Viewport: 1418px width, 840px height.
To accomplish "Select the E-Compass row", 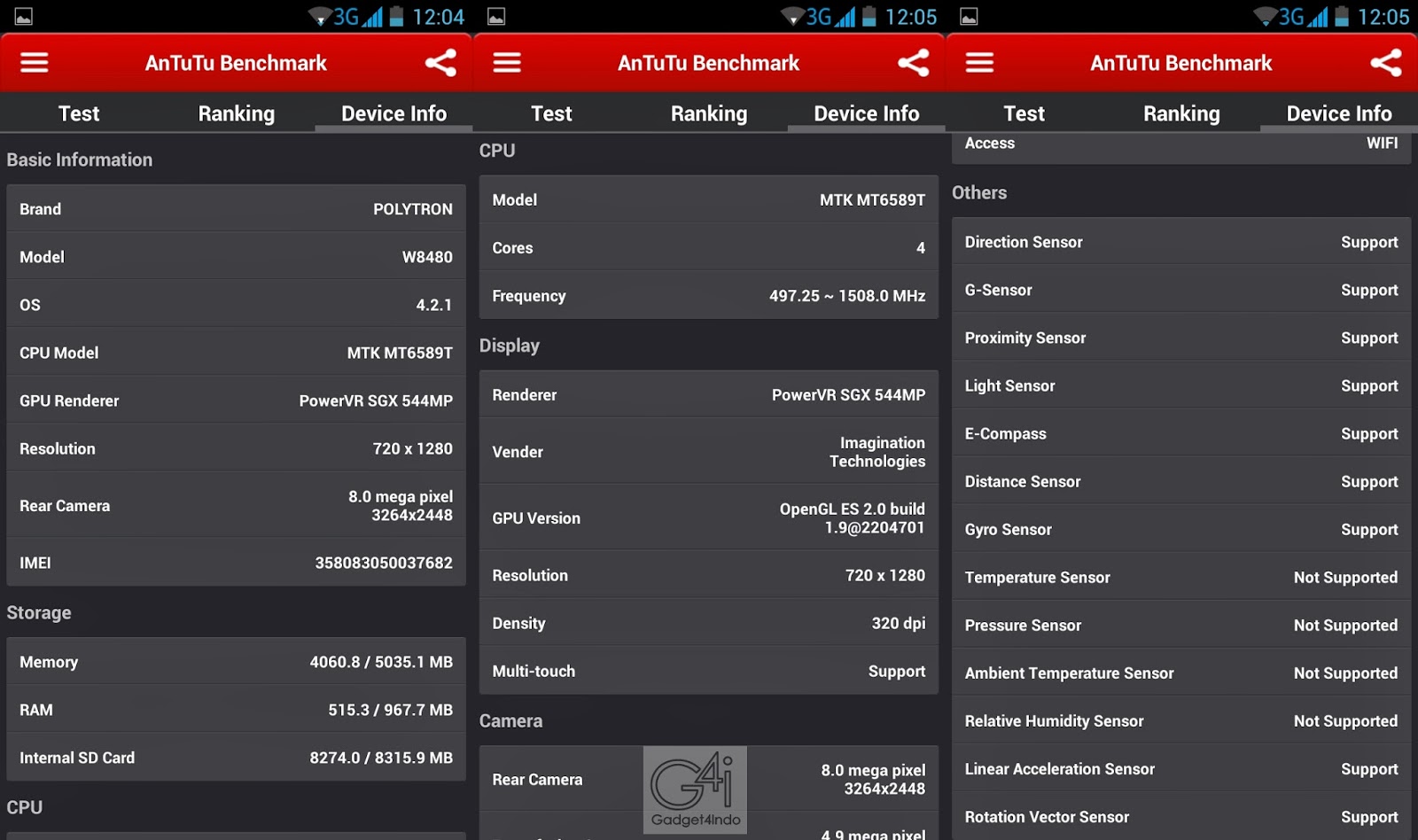I will [1181, 433].
